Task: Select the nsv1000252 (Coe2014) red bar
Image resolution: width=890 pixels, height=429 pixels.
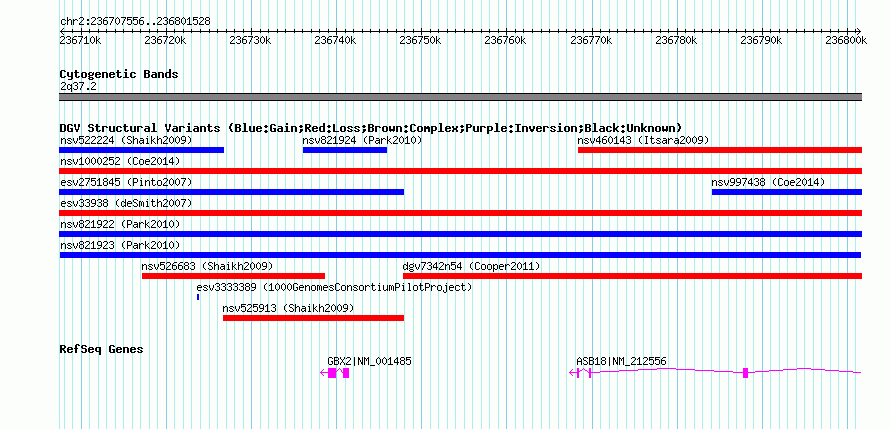Action: 460,171
